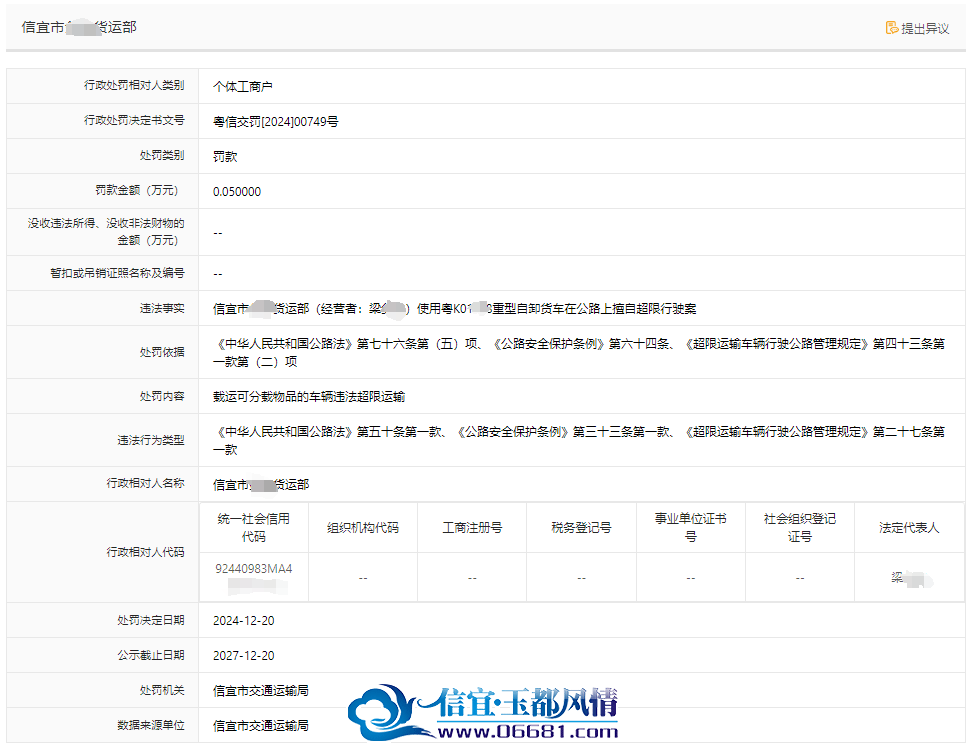967x749 pixels.
Task: Click the 处罚机关 value 信宜市交通运输局
Action: pyautogui.click(x=261, y=691)
